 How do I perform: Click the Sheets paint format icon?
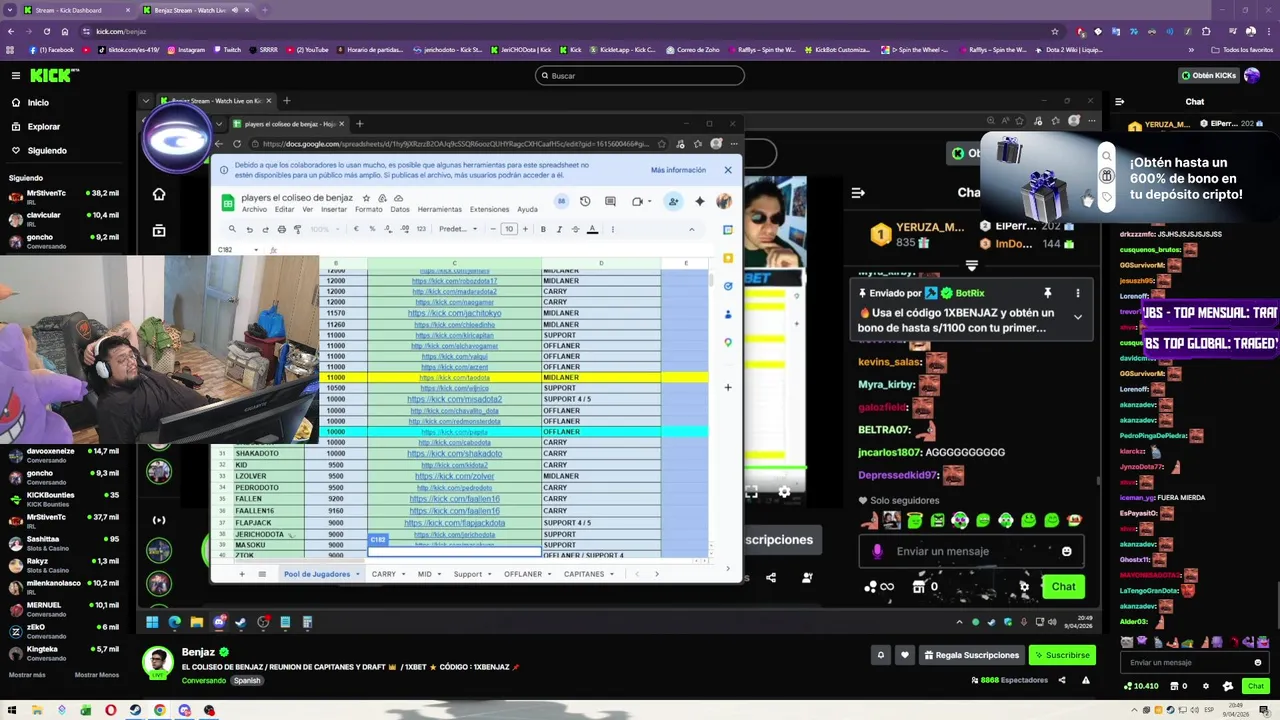point(298,229)
